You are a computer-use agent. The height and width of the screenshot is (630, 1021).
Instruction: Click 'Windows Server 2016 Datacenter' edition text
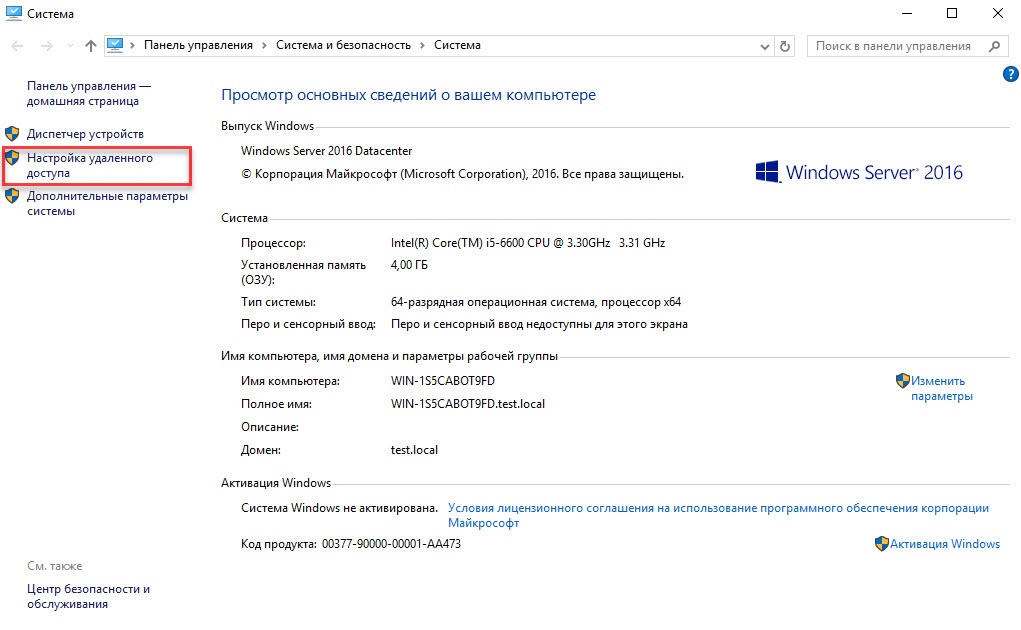(326, 150)
